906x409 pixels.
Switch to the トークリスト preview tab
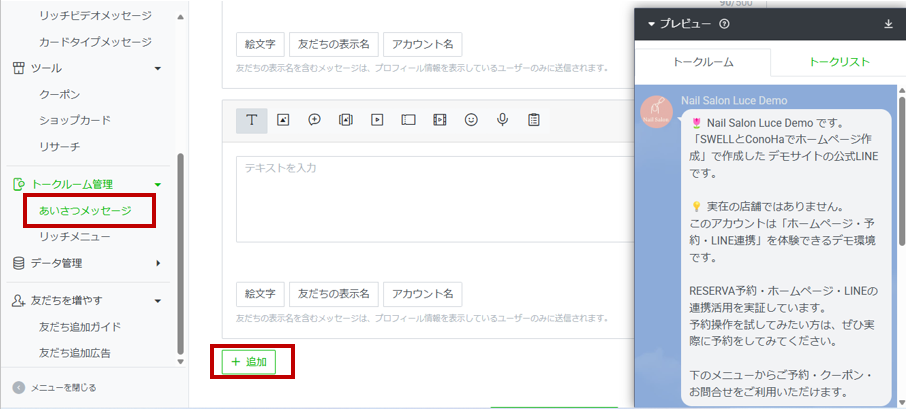[x=839, y=62]
